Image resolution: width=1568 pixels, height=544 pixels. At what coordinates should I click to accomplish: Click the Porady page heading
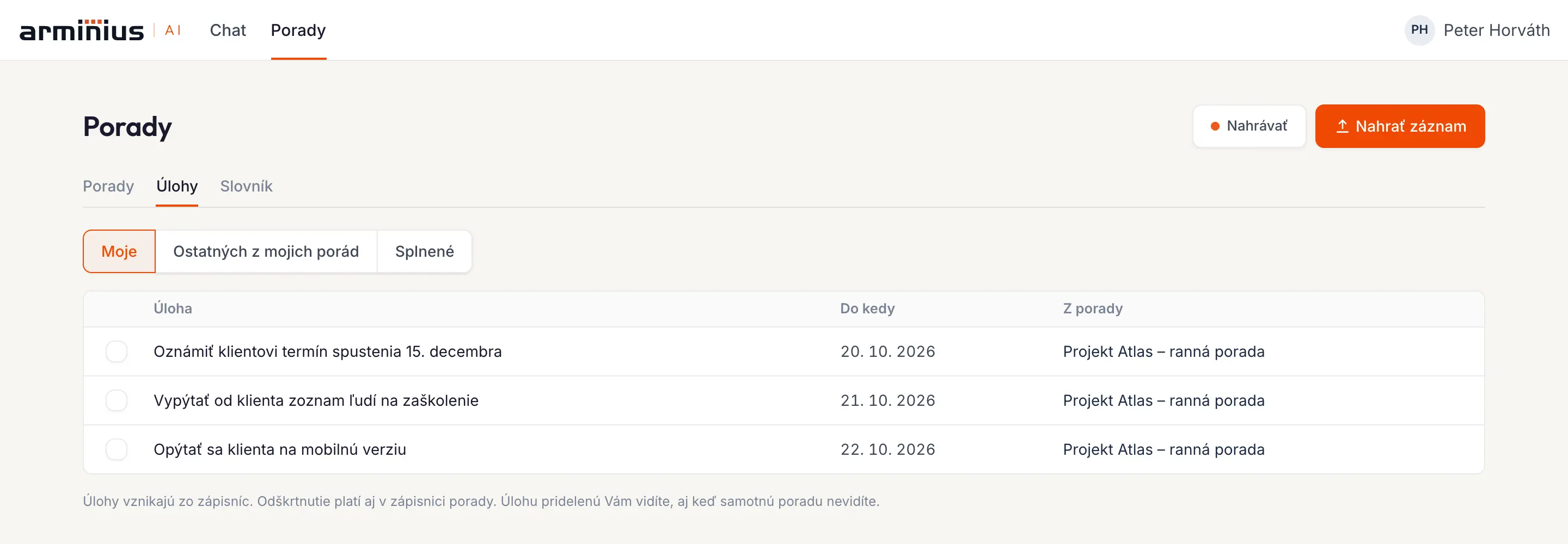tap(127, 127)
